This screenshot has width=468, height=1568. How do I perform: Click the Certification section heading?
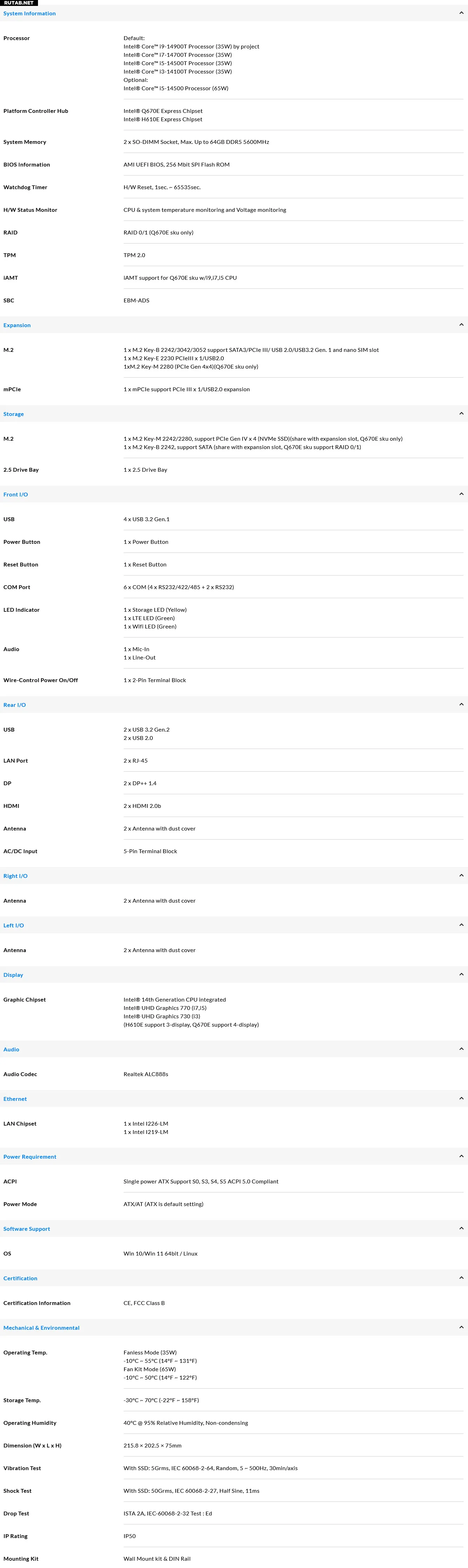[x=20, y=1278]
